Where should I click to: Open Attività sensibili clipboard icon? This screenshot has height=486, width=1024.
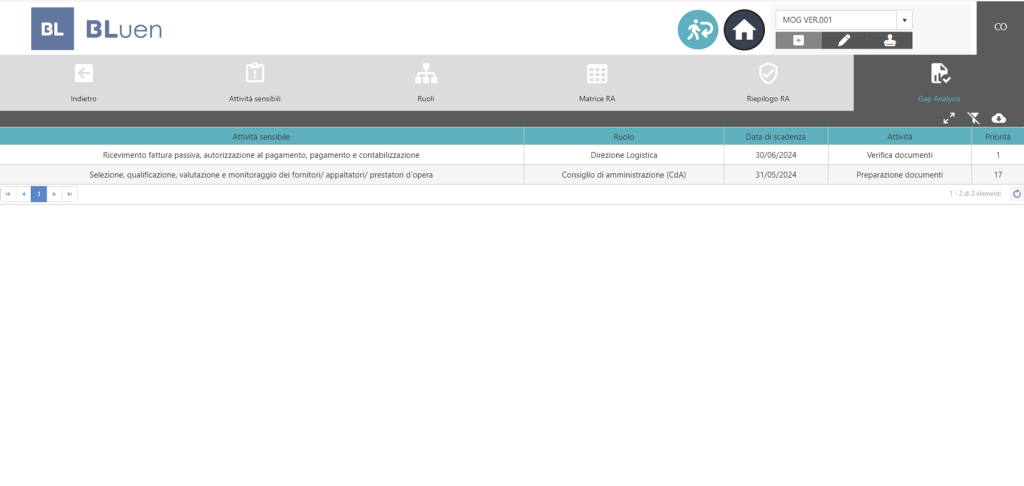pyautogui.click(x=255, y=73)
